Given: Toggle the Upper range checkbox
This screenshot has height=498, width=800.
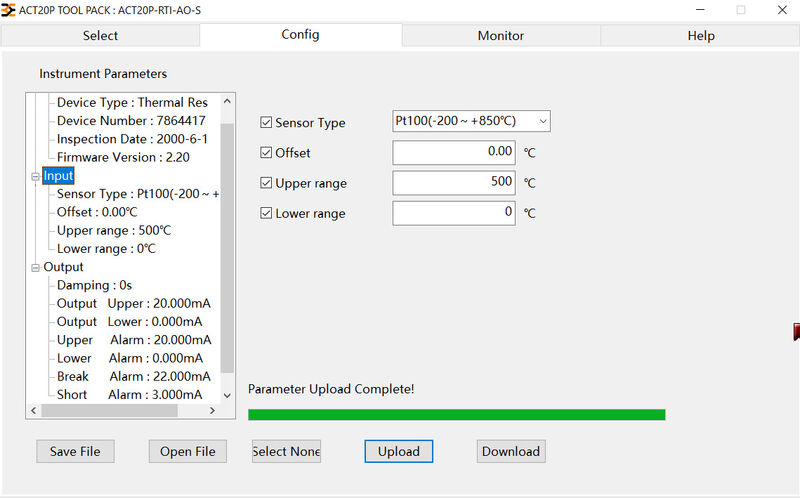Looking at the screenshot, I should tap(266, 183).
